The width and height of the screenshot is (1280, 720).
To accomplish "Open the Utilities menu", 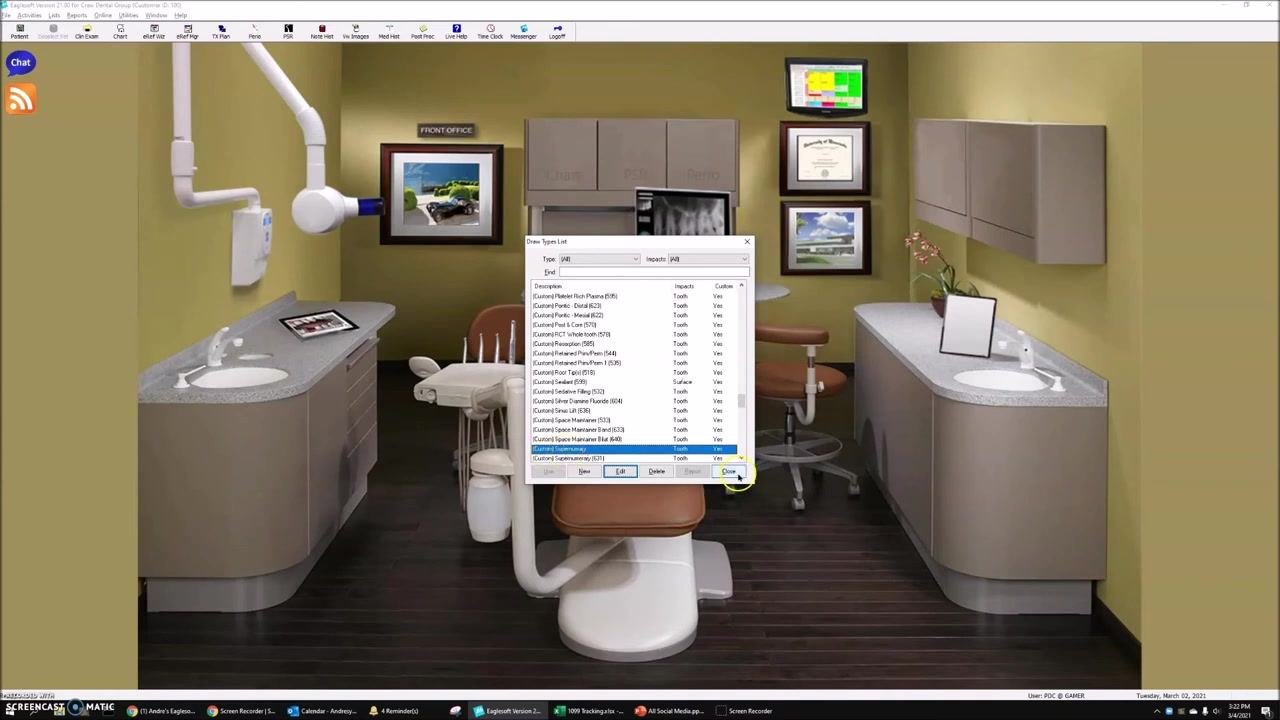I will [x=128, y=15].
